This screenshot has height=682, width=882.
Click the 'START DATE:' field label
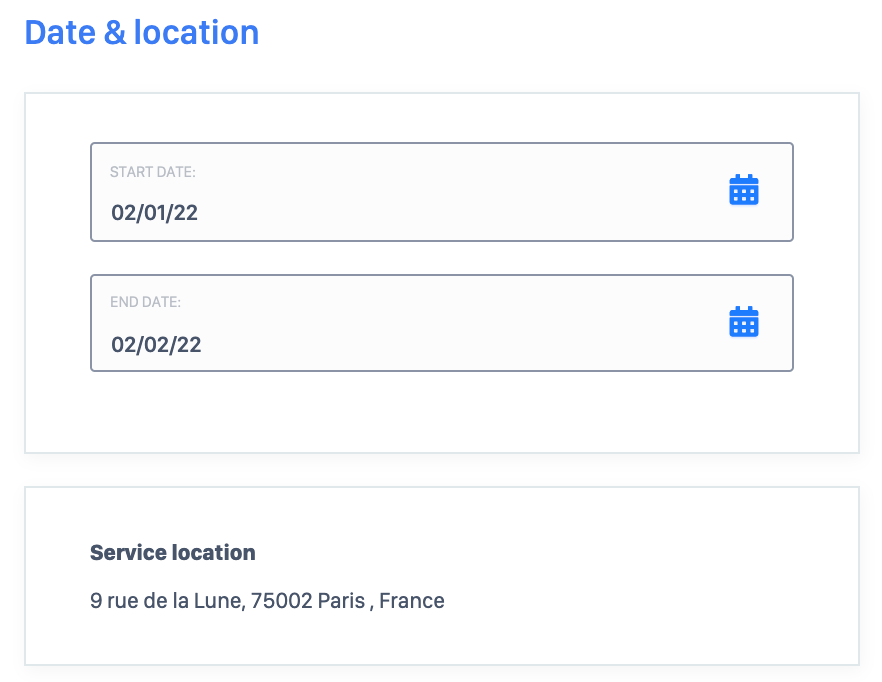point(153,172)
